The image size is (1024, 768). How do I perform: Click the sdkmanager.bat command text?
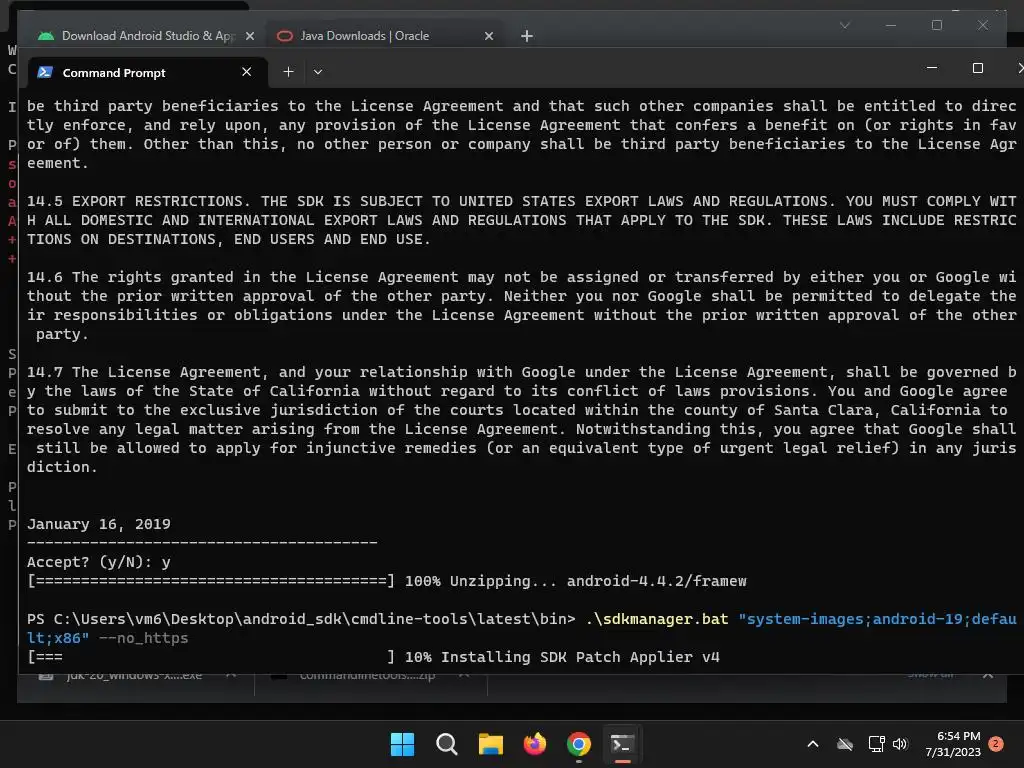click(x=657, y=619)
